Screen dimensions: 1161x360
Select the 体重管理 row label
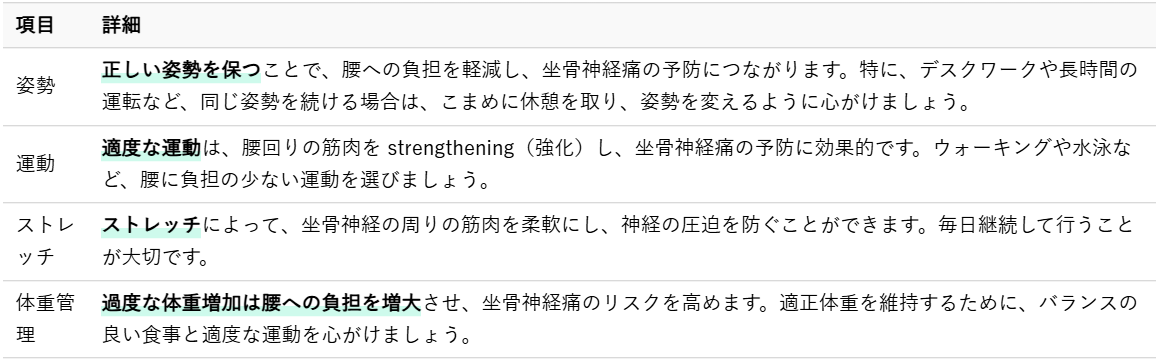(44, 318)
